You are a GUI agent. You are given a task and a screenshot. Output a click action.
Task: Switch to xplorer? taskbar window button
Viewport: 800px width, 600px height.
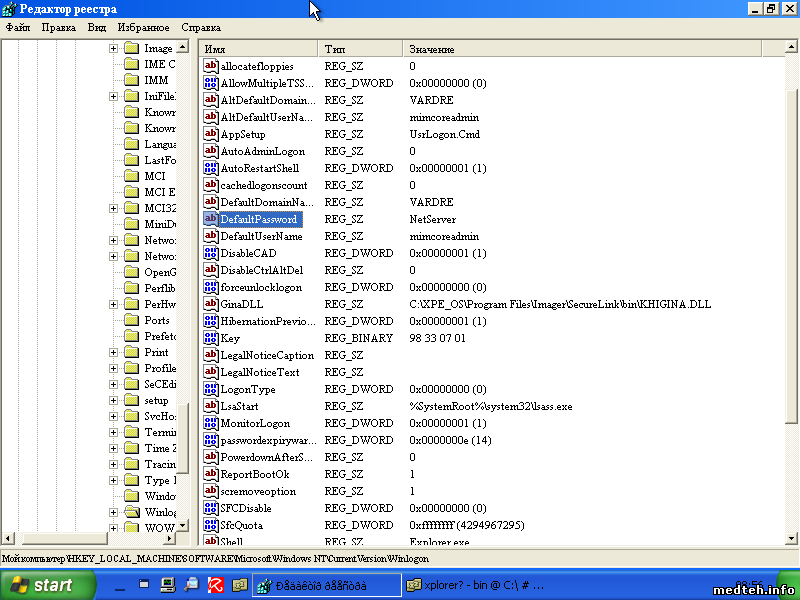coord(476,585)
